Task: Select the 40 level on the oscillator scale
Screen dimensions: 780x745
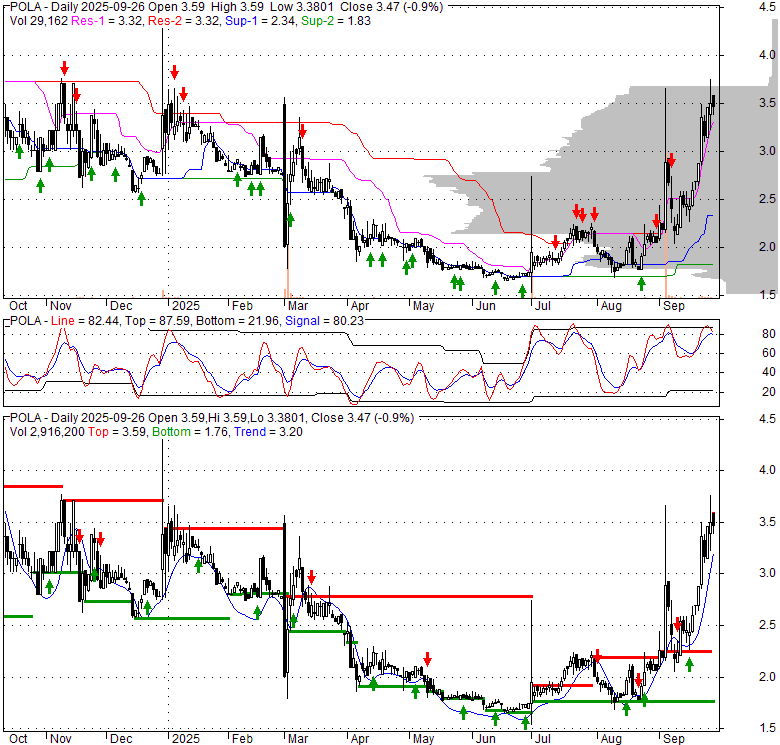Action: (769, 372)
